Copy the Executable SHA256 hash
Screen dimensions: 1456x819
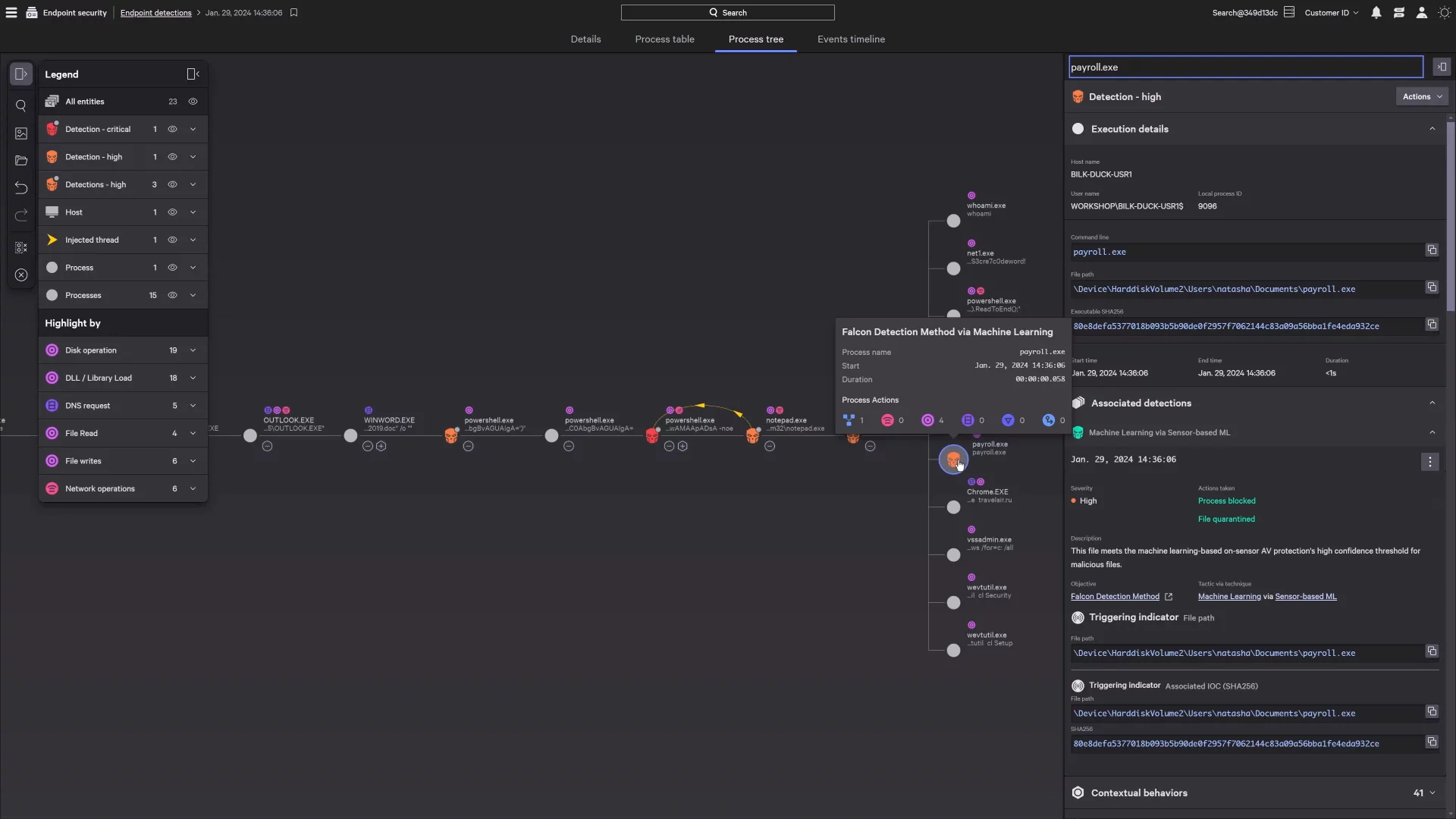pyautogui.click(x=1432, y=325)
